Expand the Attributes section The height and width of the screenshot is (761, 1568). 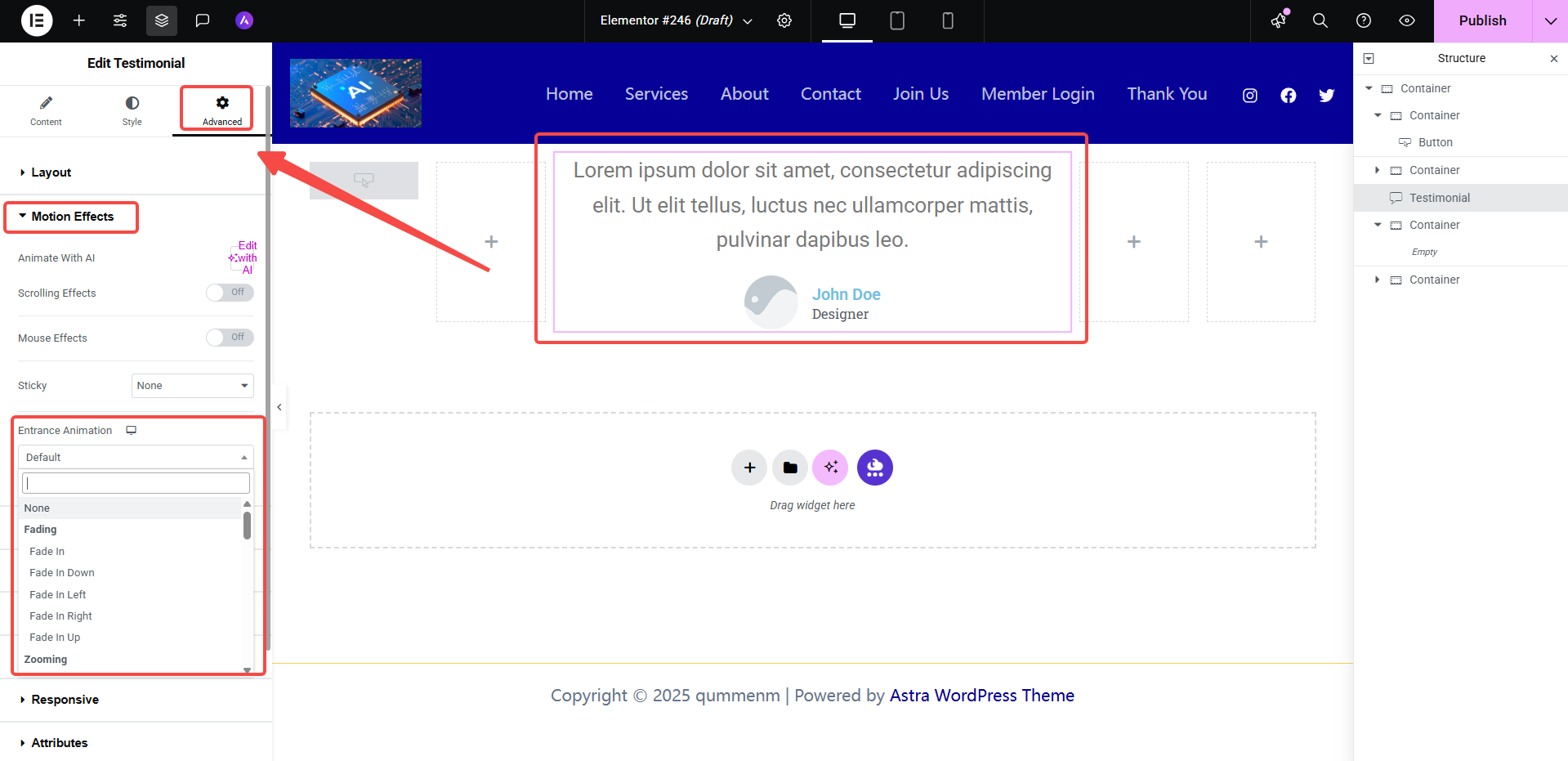point(60,742)
